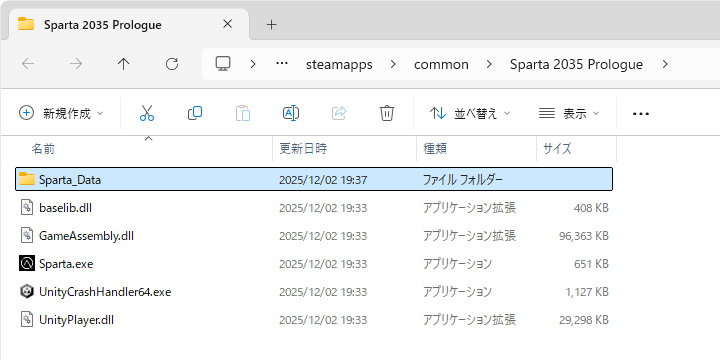Select the baselib.dll file name
Viewport: 720px width, 360px height.
(65, 208)
